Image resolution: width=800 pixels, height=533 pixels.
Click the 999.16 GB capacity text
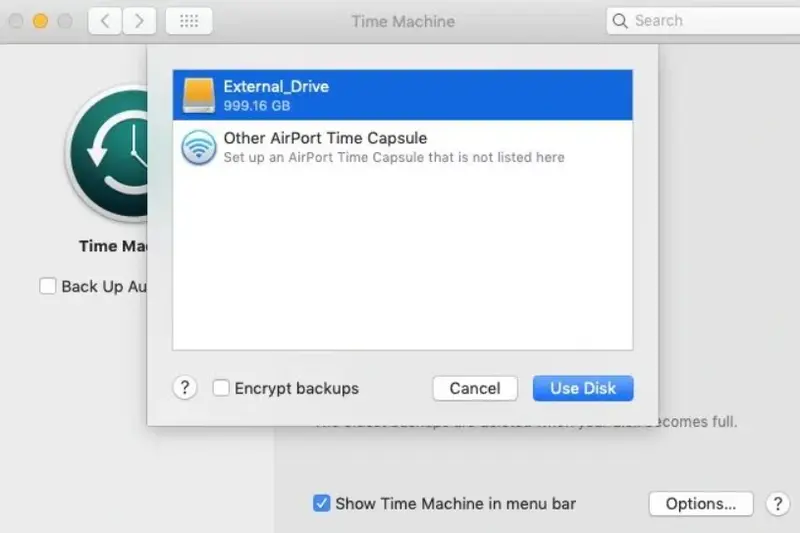click(257, 106)
